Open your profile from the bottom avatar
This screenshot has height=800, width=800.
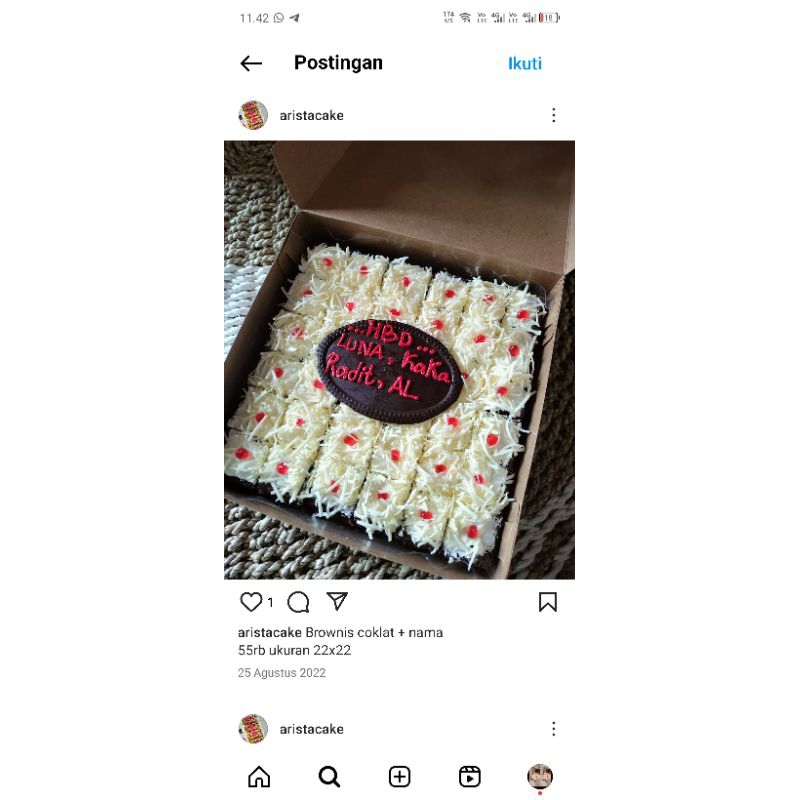click(x=540, y=777)
